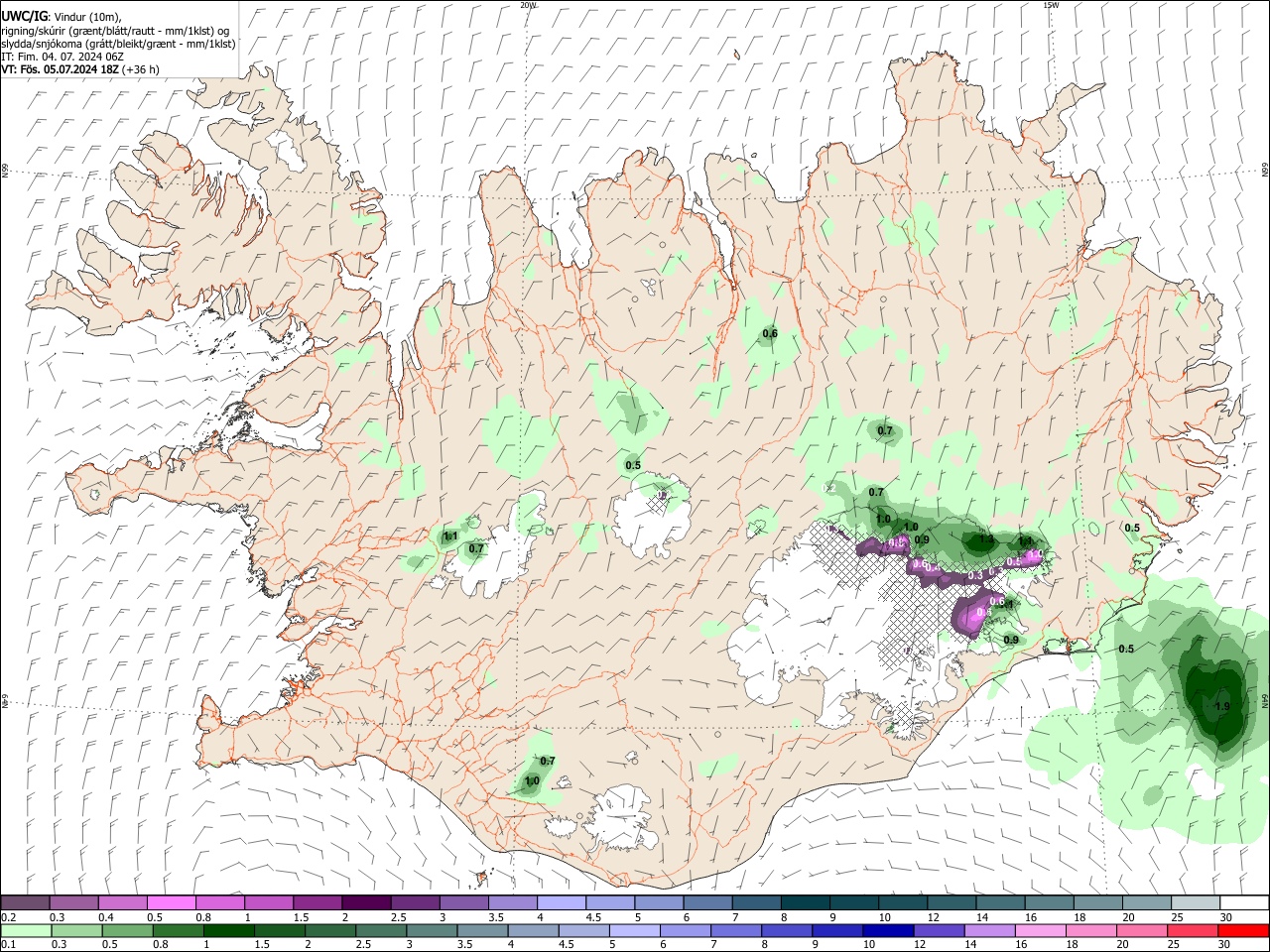
Task: Select the lavender 4 swatch, upper legend row
Action: [561, 902]
